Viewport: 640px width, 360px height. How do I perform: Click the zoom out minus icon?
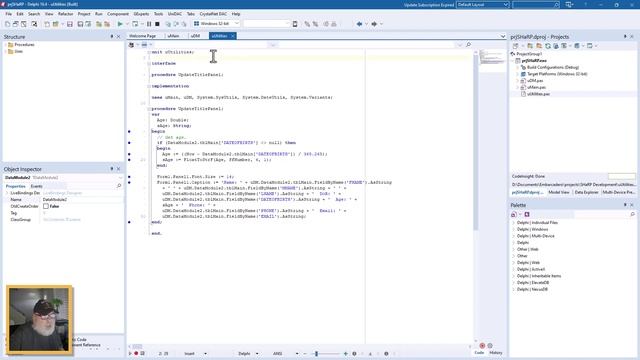pyautogui.click(x=305, y=353)
